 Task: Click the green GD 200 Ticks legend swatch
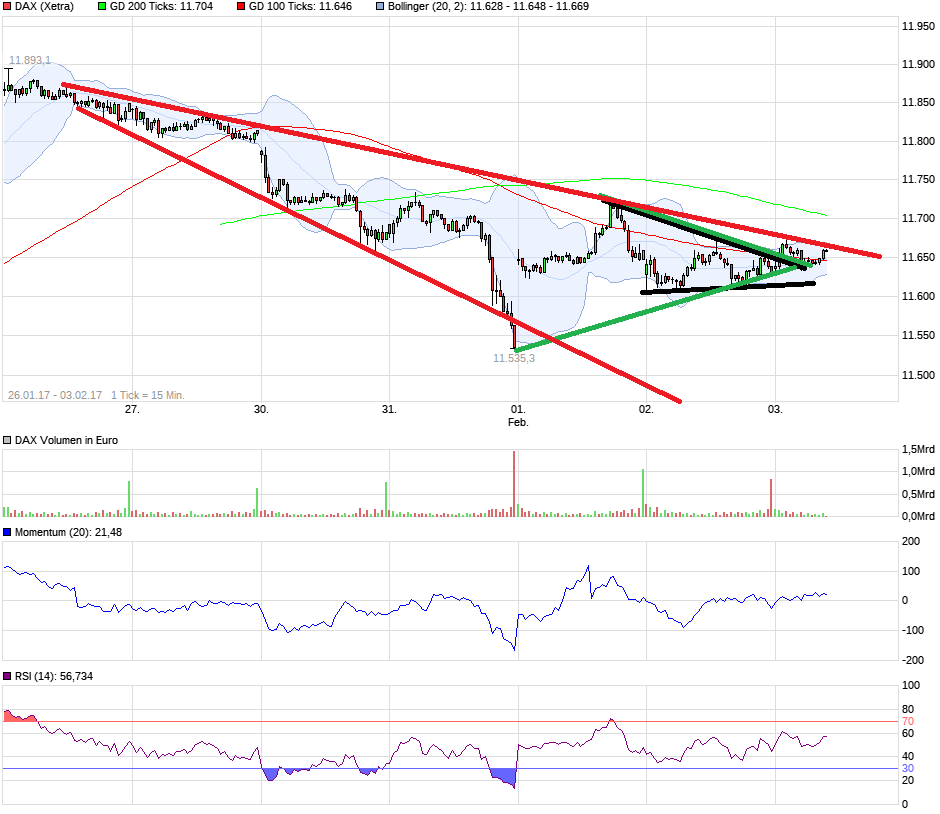pyautogui.click(x=102, y=7)
